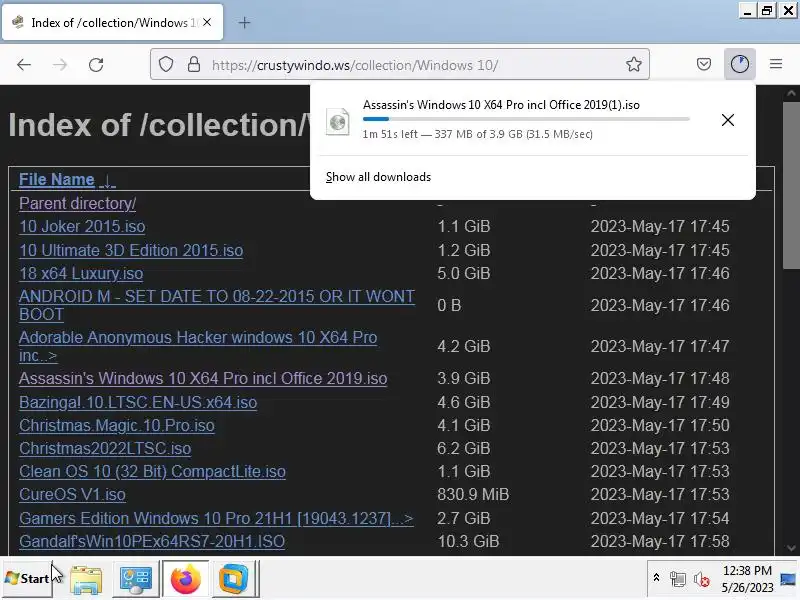Viewport: 800px width, 600px height.
Task: Switch to Firefox in taskbar
Action: click(185, 580)
